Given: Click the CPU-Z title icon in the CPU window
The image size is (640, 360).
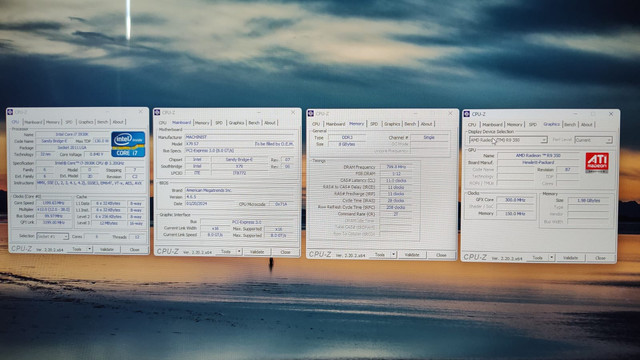Looking at the screenshot, I should click(11, 112).
